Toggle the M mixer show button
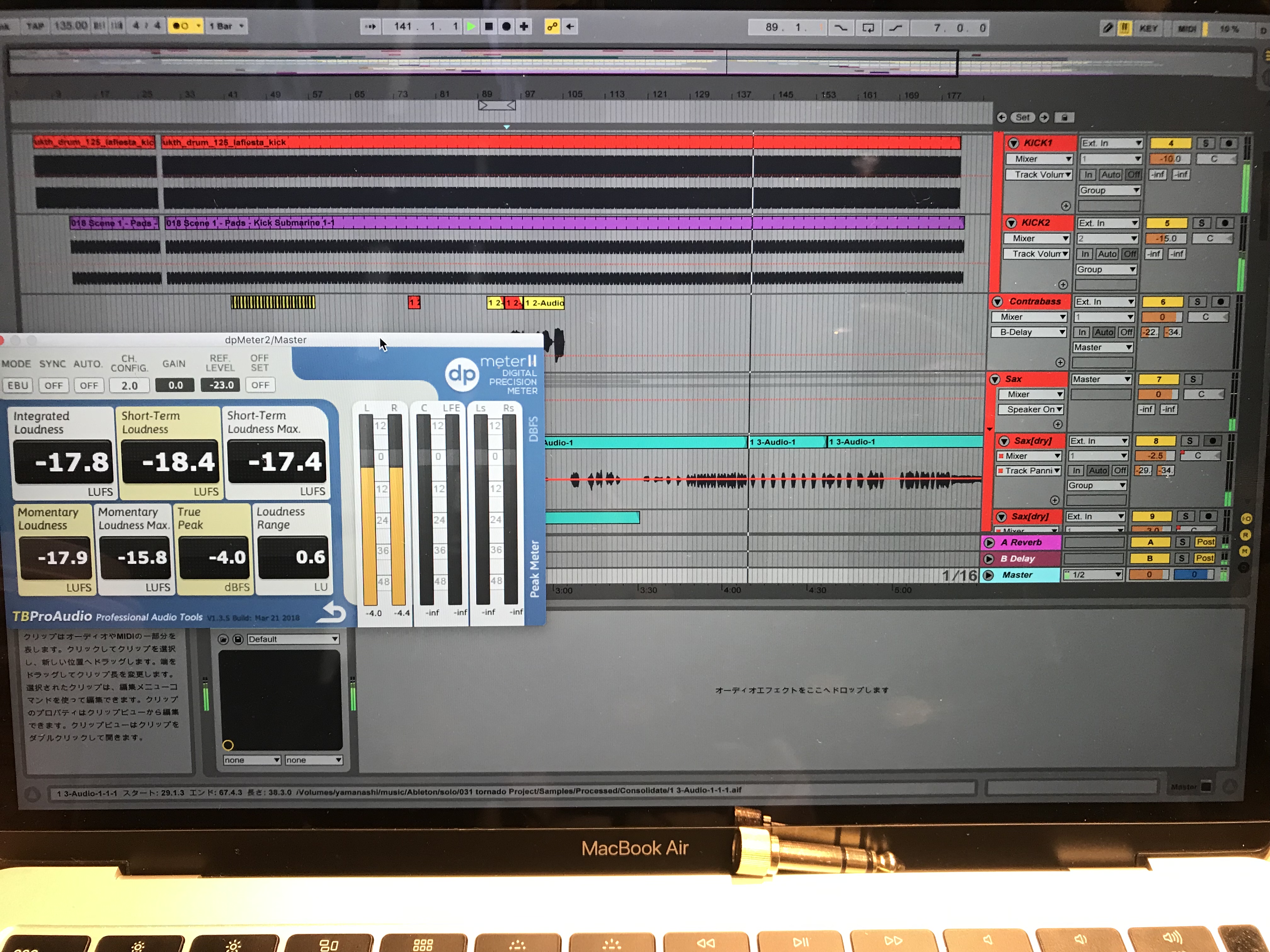Screen dimensions: 1270x952 (1245, 552)
